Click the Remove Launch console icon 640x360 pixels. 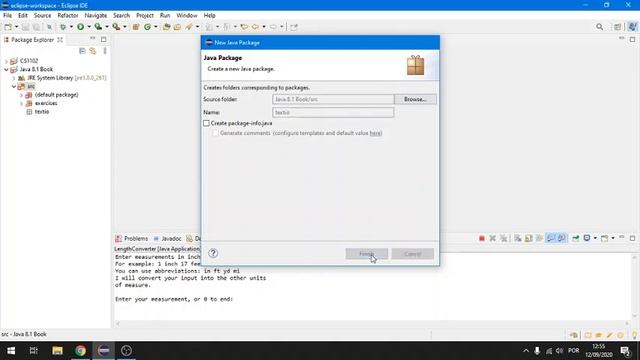pyautogui.click(x=493, y=238)
